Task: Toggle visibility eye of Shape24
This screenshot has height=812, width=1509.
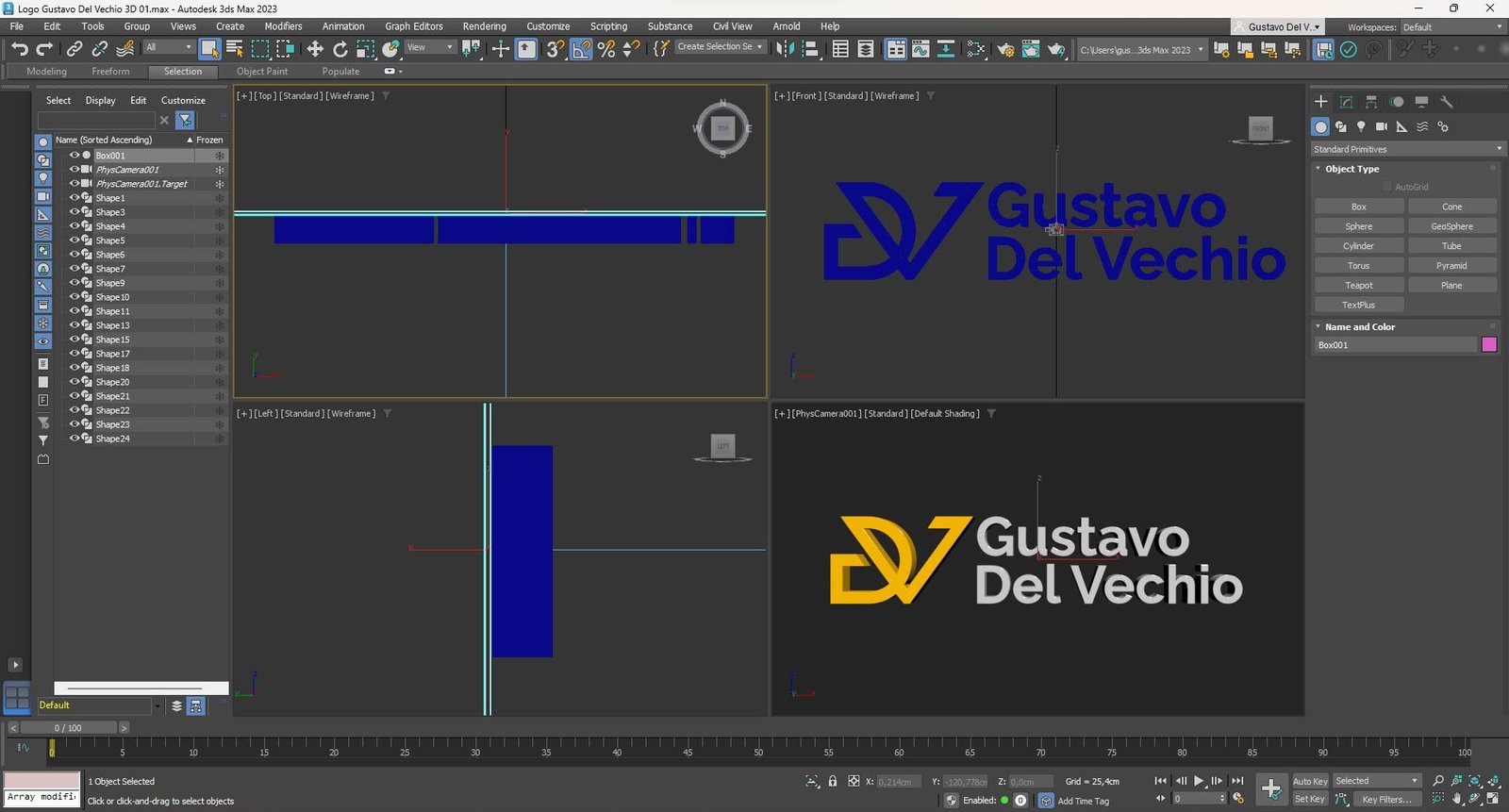Action: coord(75,439)
